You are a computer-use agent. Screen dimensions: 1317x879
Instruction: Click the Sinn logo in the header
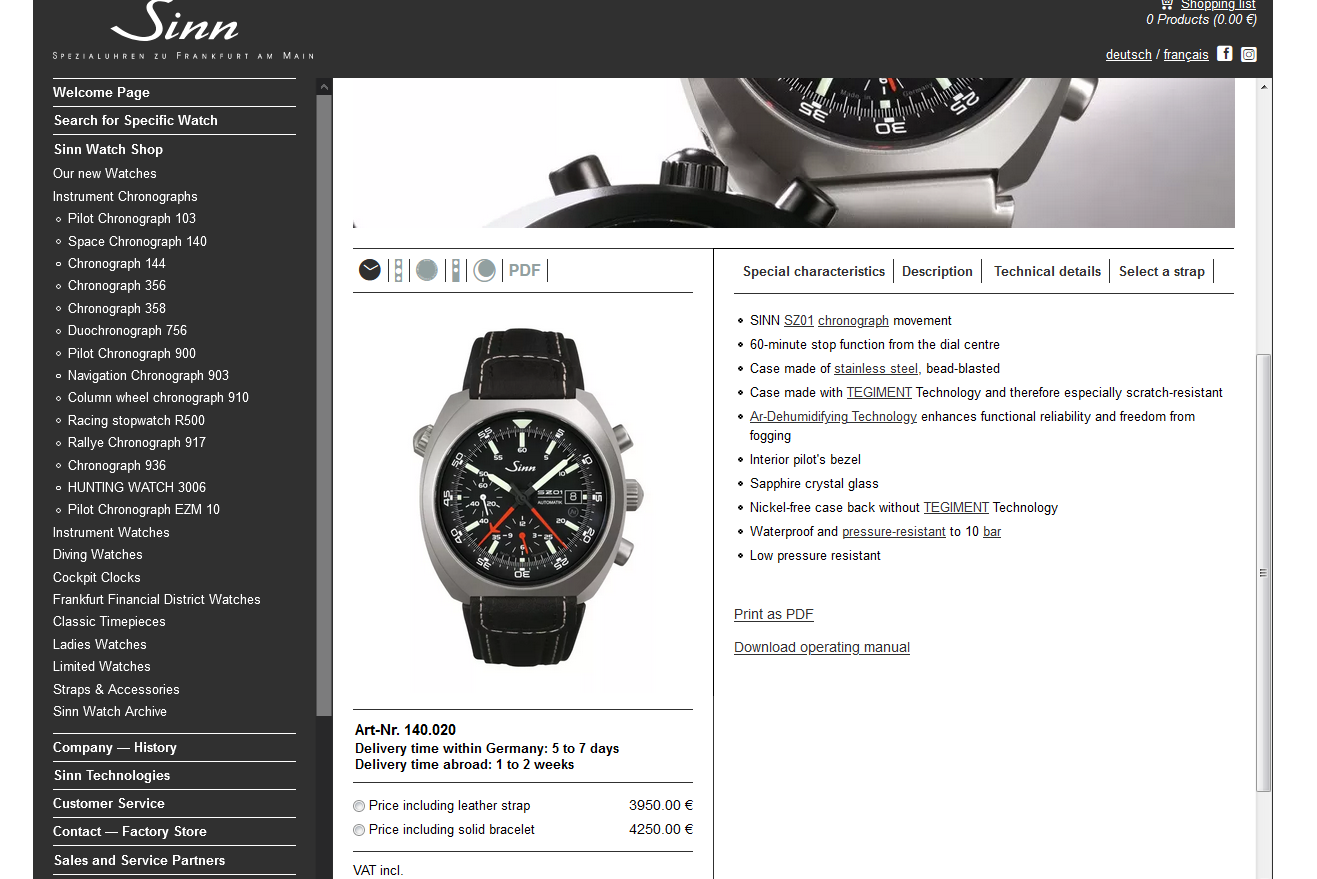[184, 30]
